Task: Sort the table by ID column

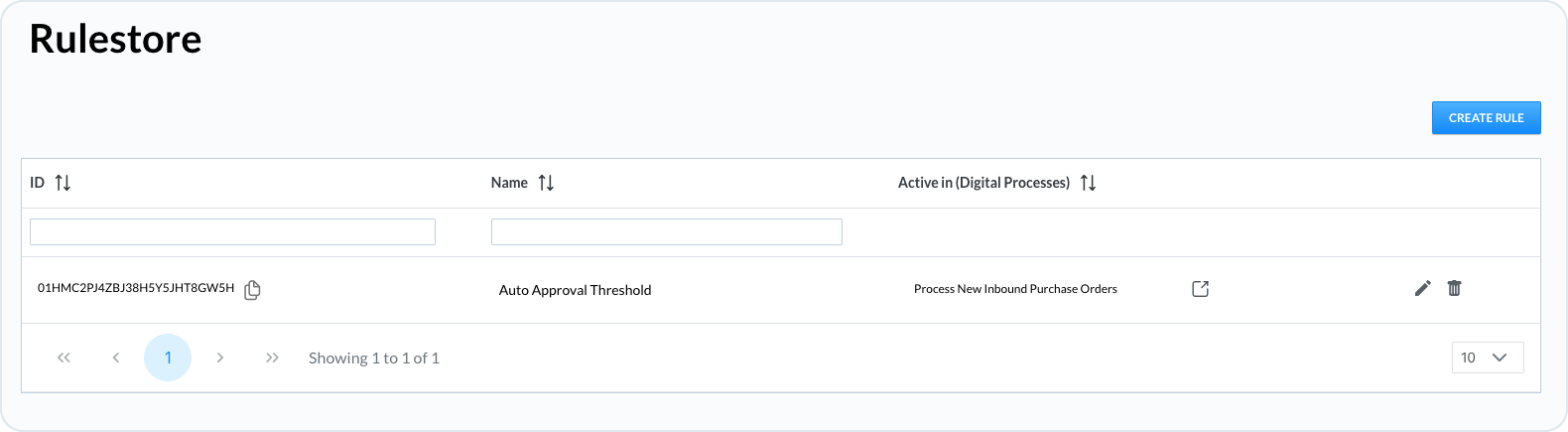Action: (63, 183)
